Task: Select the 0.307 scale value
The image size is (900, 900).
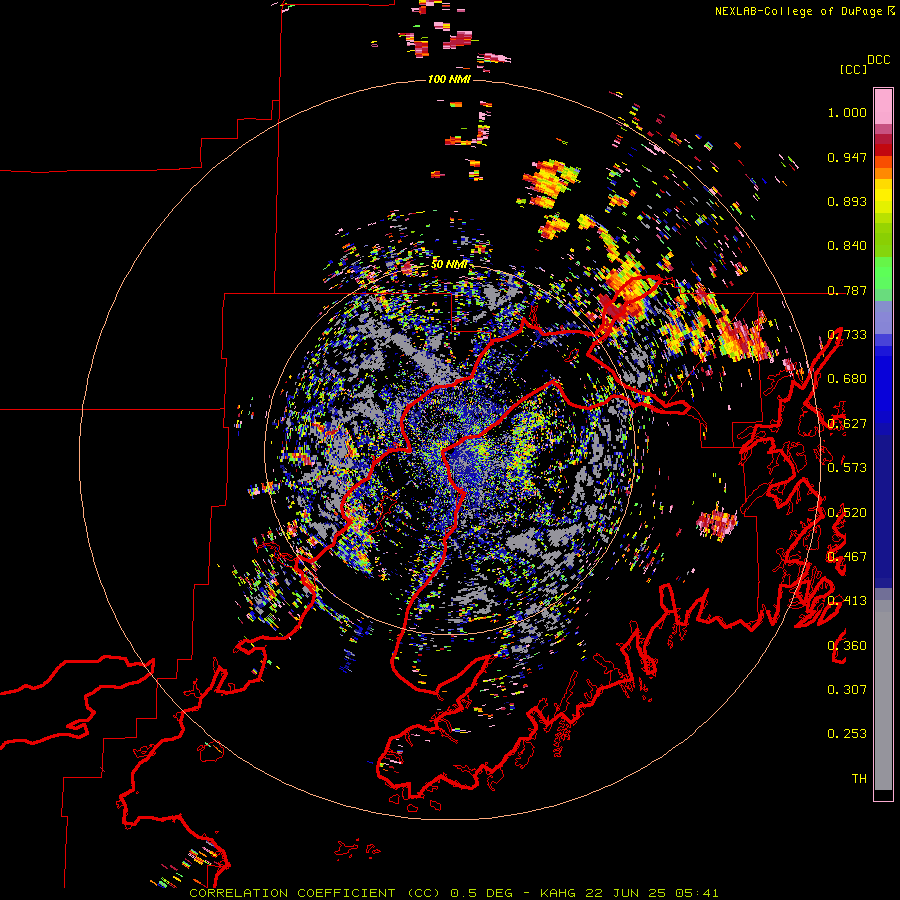Action: pyautogui.click(x=847, y=689)
